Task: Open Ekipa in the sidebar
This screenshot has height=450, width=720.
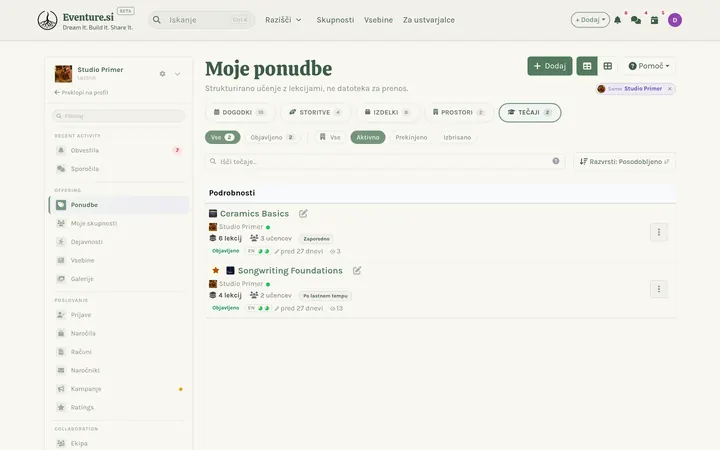Action: [118, 444]
